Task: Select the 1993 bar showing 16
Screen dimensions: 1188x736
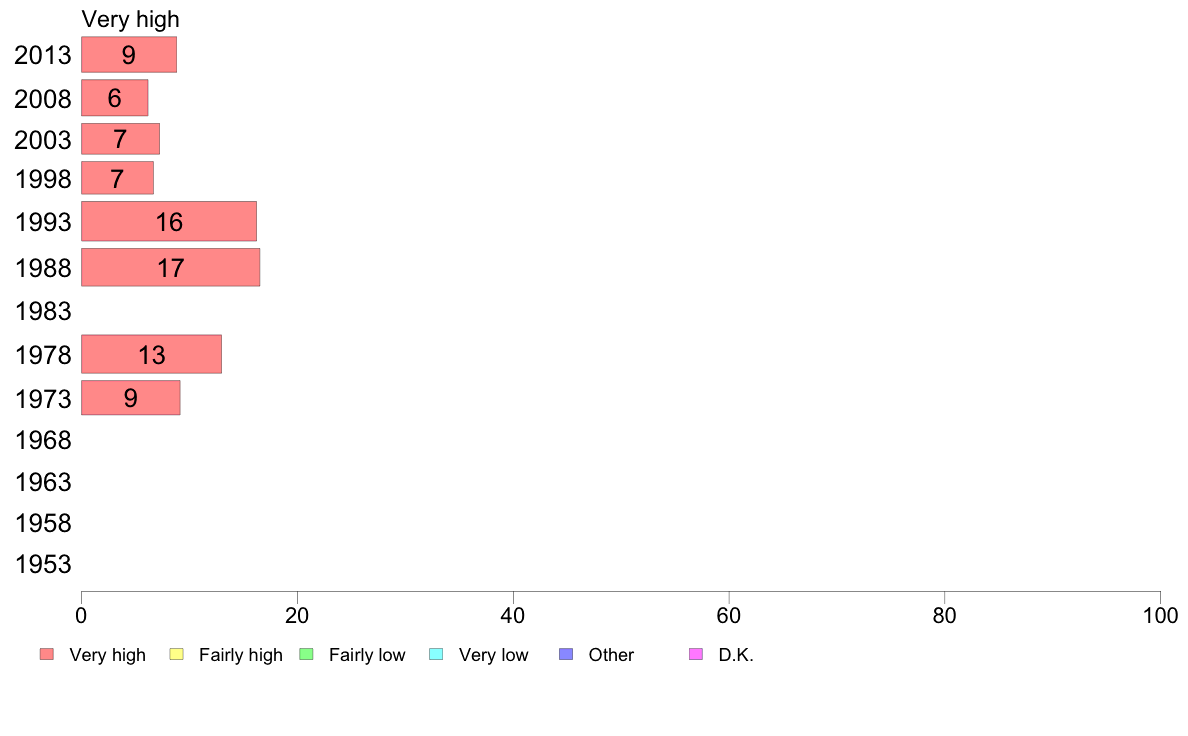Action: coord(169,221)
